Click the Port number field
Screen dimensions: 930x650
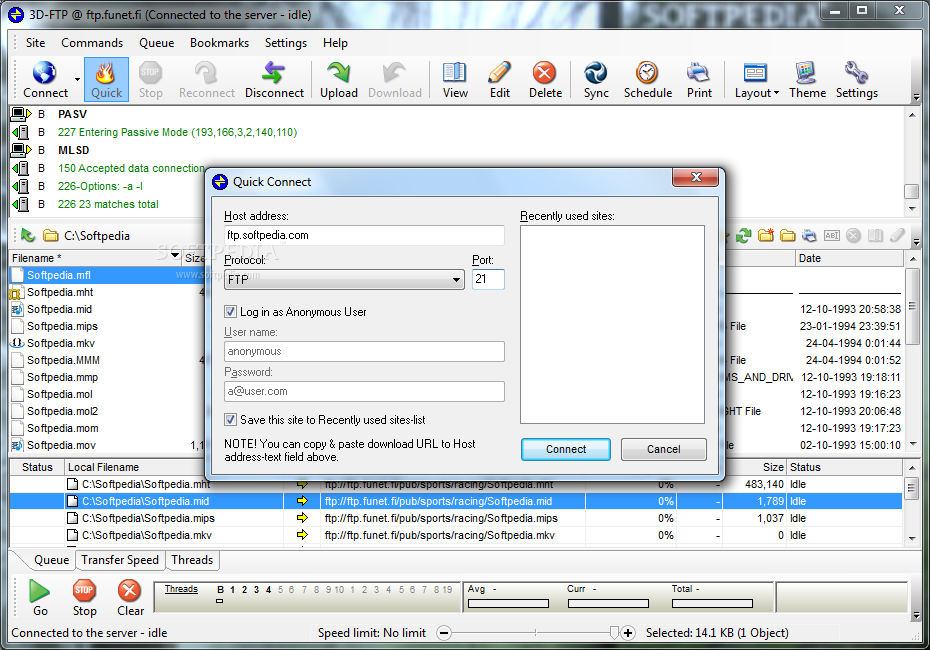488,279
